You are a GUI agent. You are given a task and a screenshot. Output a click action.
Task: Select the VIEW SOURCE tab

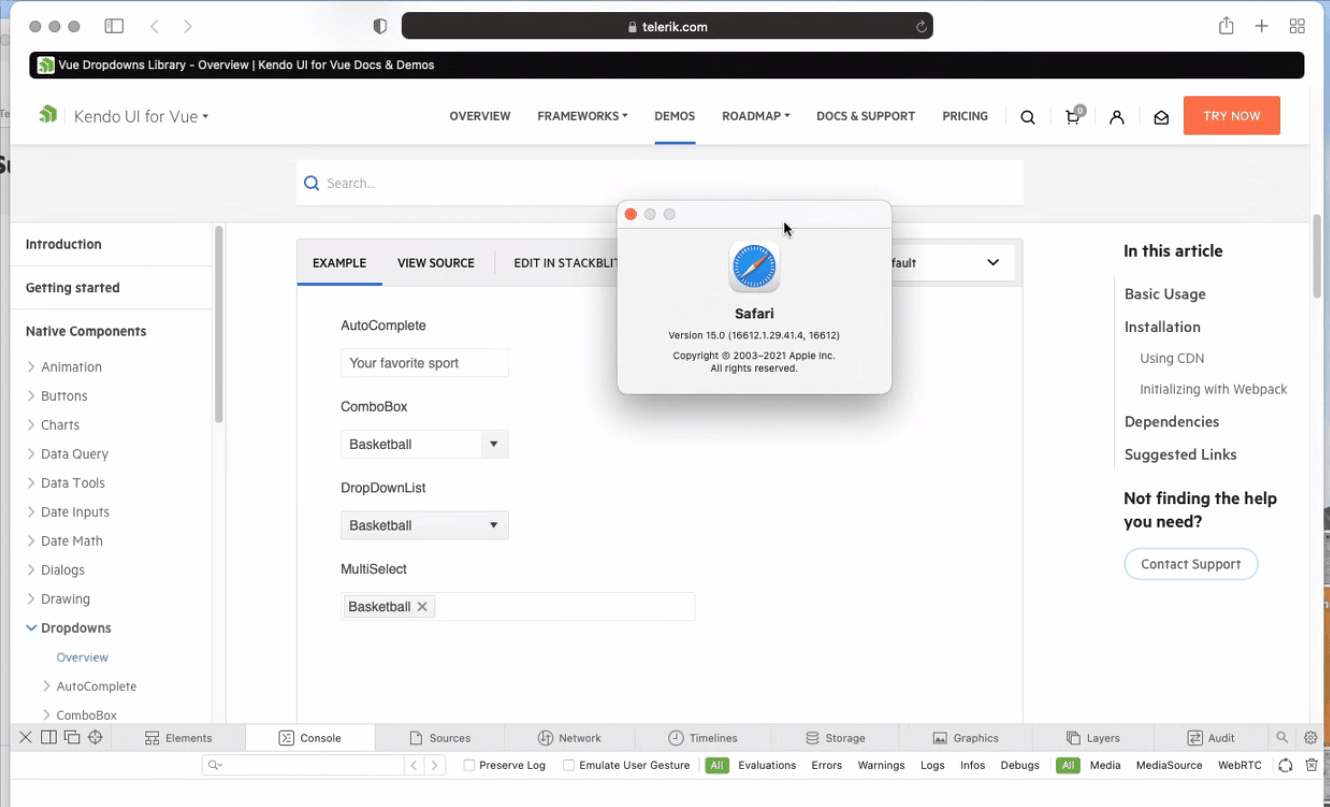click(x=436, y=263)
